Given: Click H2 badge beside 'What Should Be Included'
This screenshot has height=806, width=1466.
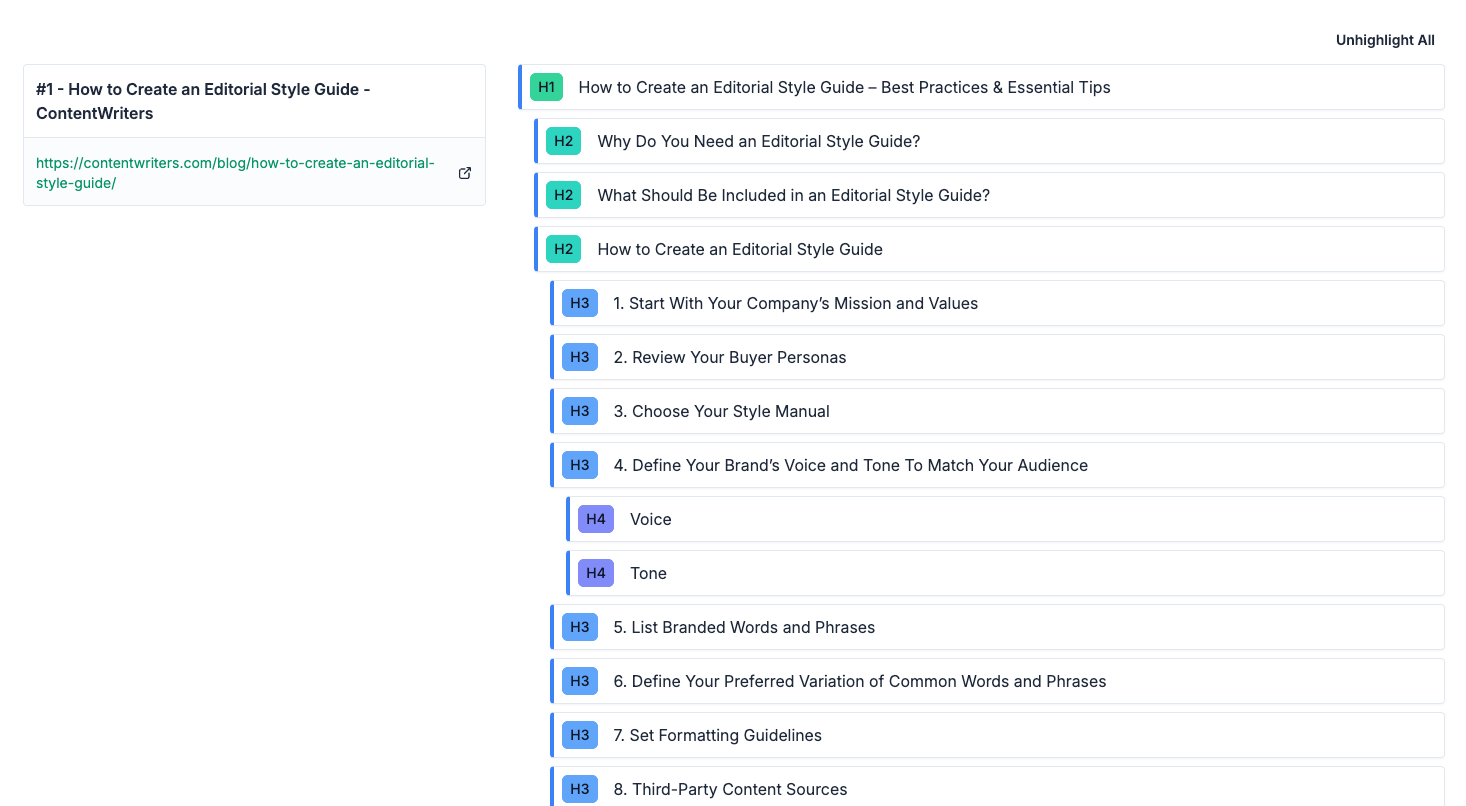Looking at the screenshot, I should coord(563,195).
